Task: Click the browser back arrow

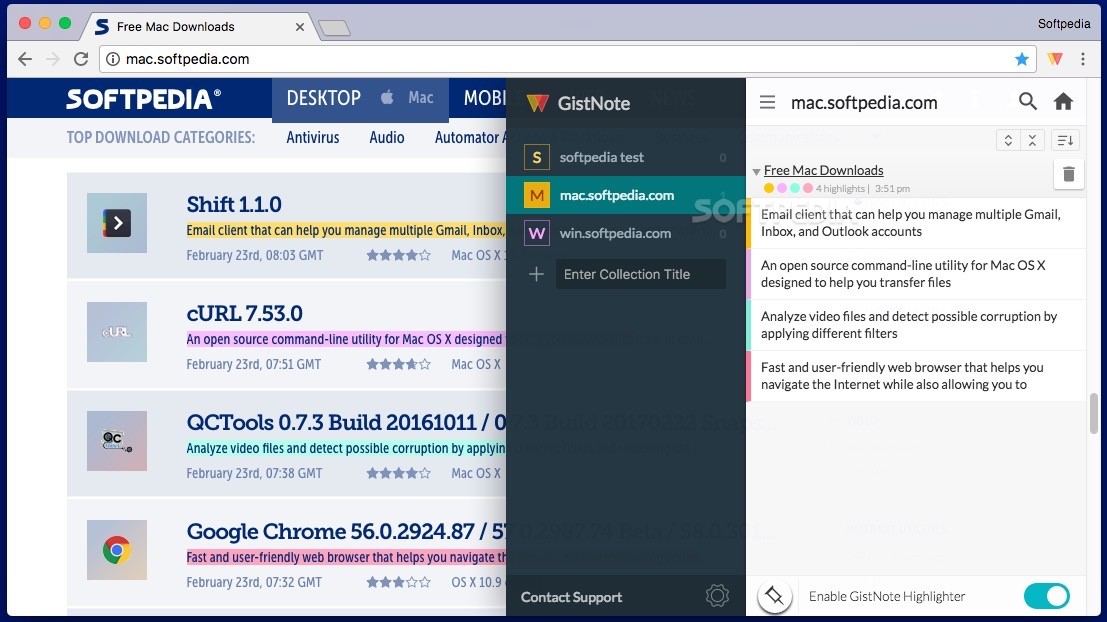Action: pos(25,59)
